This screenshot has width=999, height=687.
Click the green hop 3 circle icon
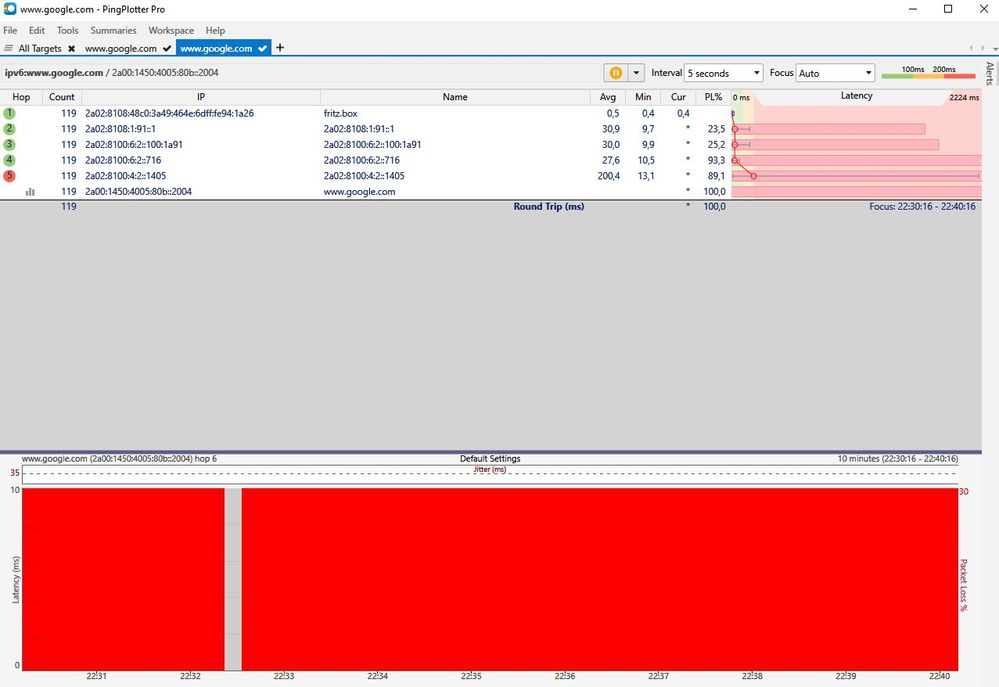[x=10, y=145]
